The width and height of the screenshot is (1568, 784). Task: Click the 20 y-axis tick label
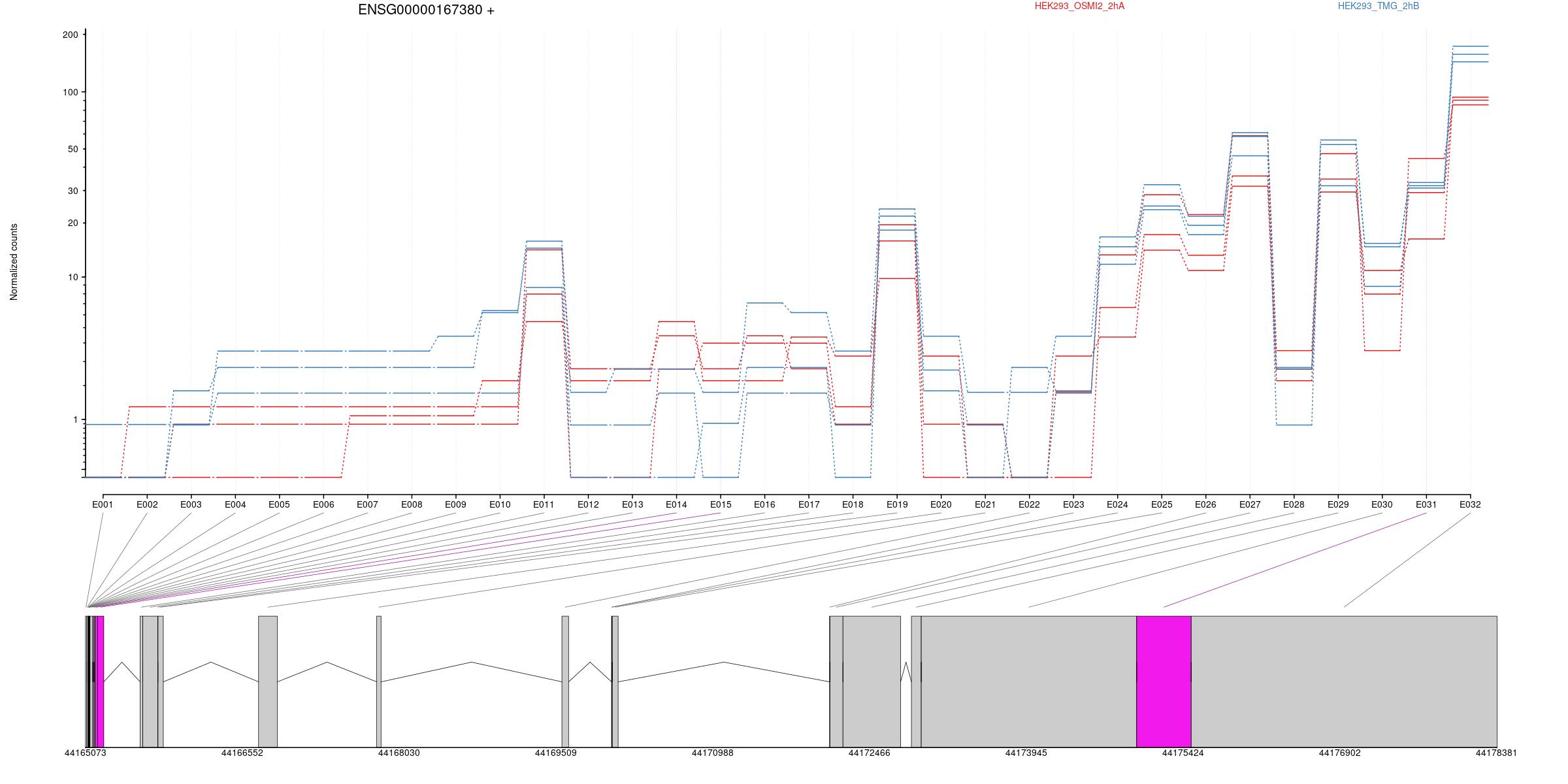pos(73,223)
